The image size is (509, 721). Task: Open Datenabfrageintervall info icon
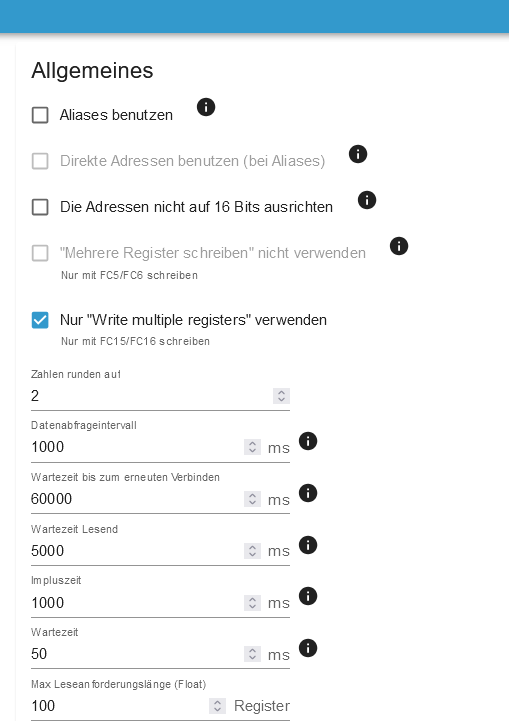(x=308, y=441)
